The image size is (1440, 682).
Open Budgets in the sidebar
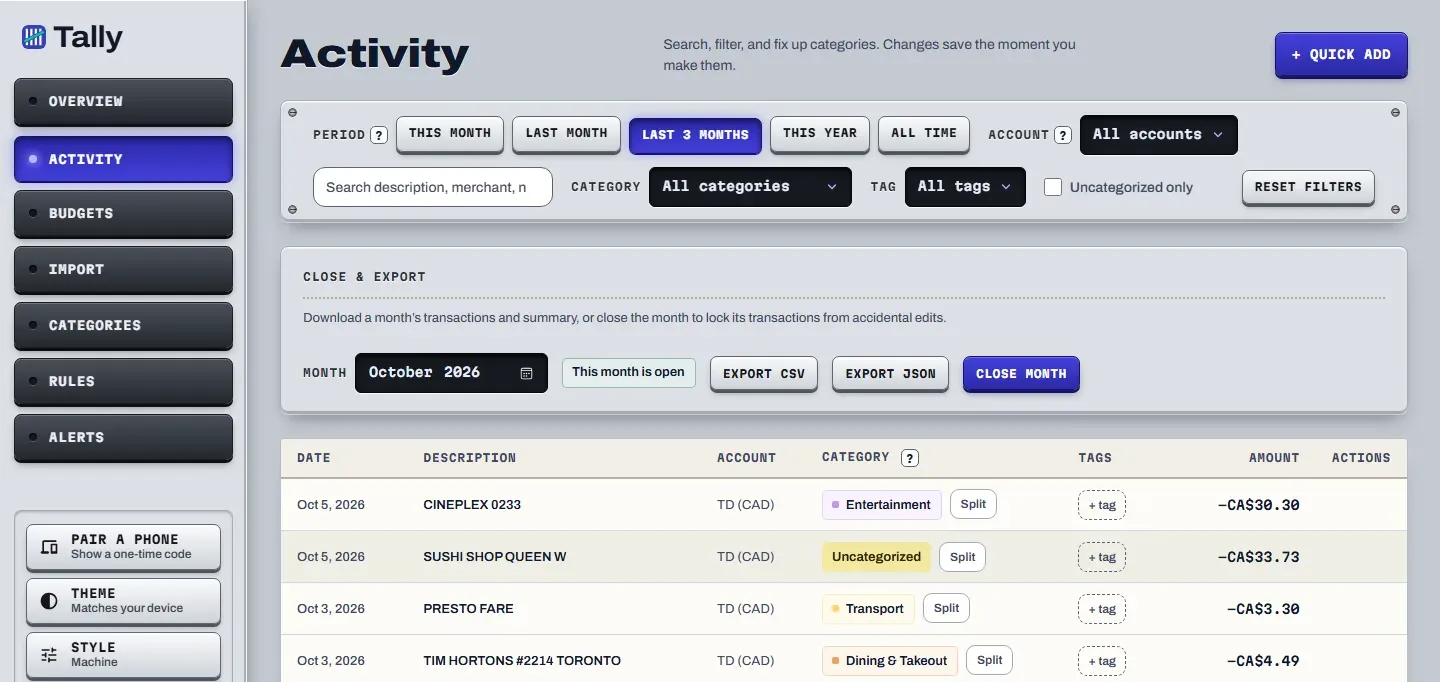point(123,214)
